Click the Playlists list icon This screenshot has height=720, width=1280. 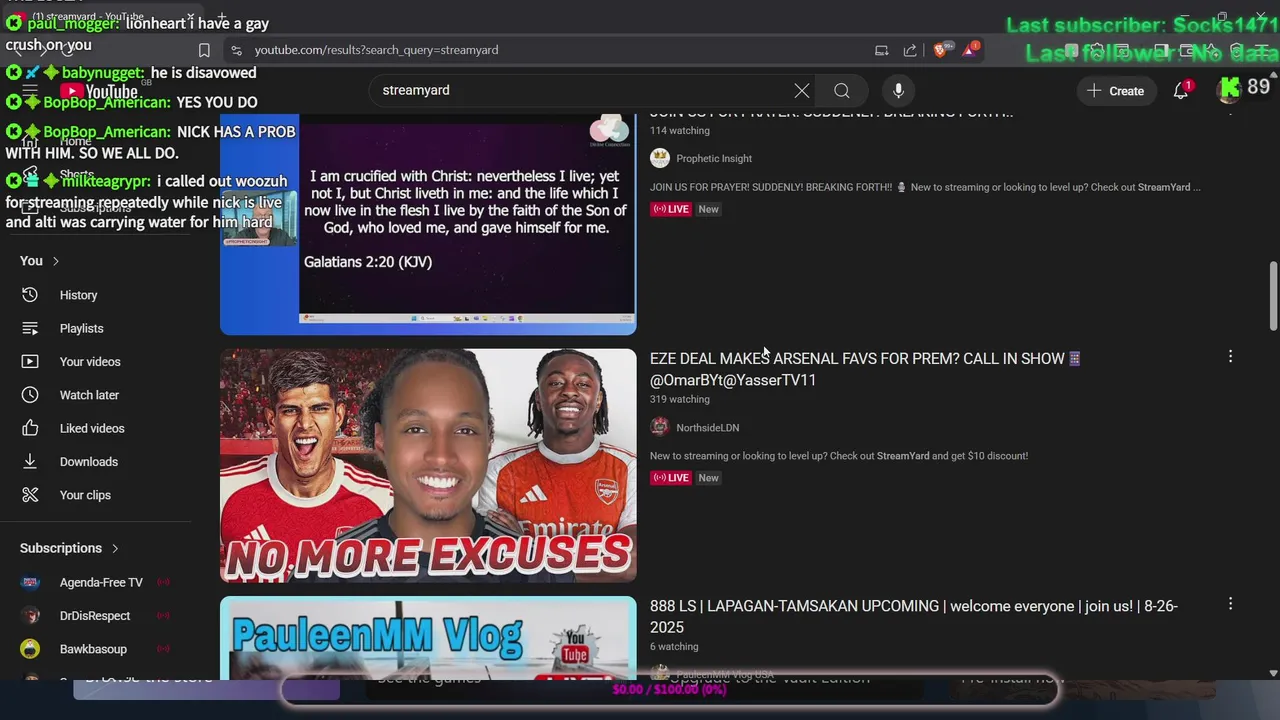[x=30, y=328]
